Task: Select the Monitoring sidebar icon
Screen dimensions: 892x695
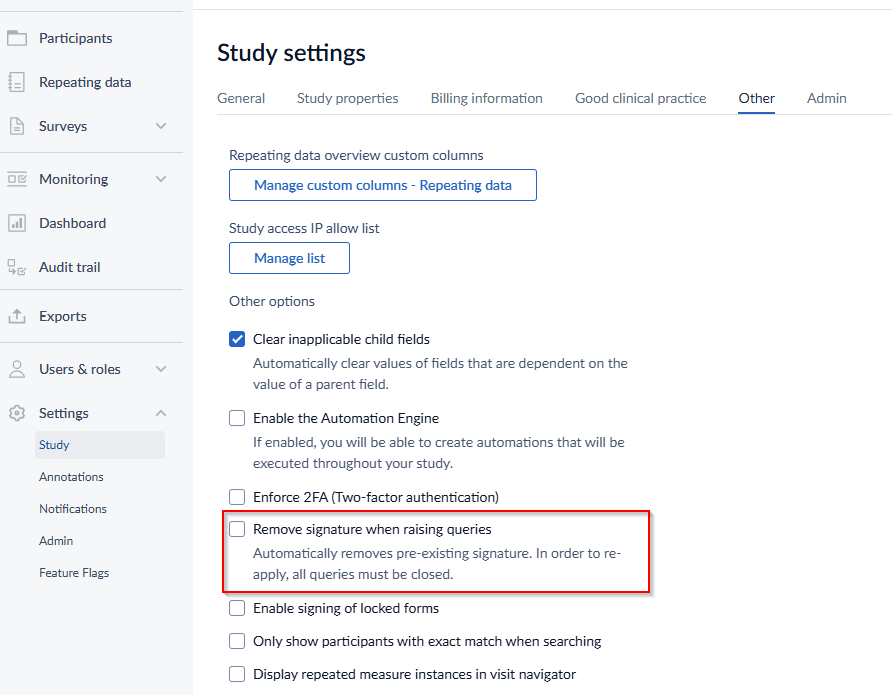Action: pyautogui.click(x=17, y=179)
